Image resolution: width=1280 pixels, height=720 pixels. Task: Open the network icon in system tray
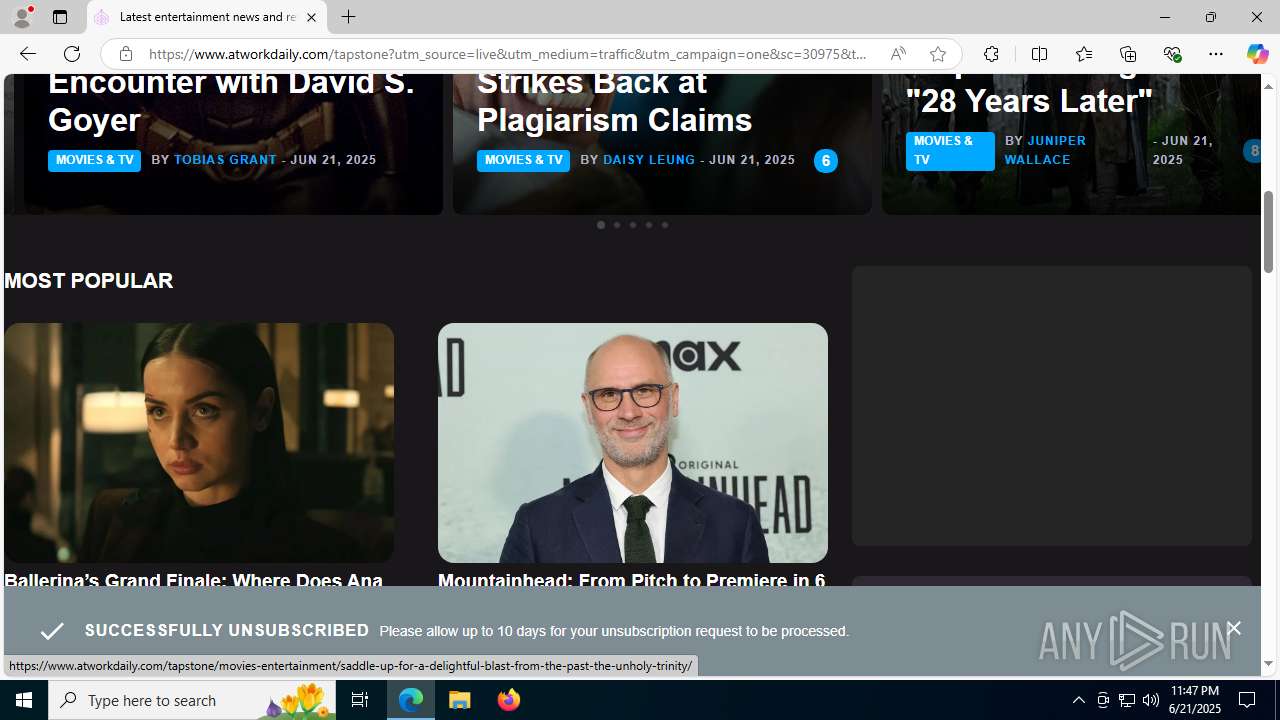pos(1127,700)
